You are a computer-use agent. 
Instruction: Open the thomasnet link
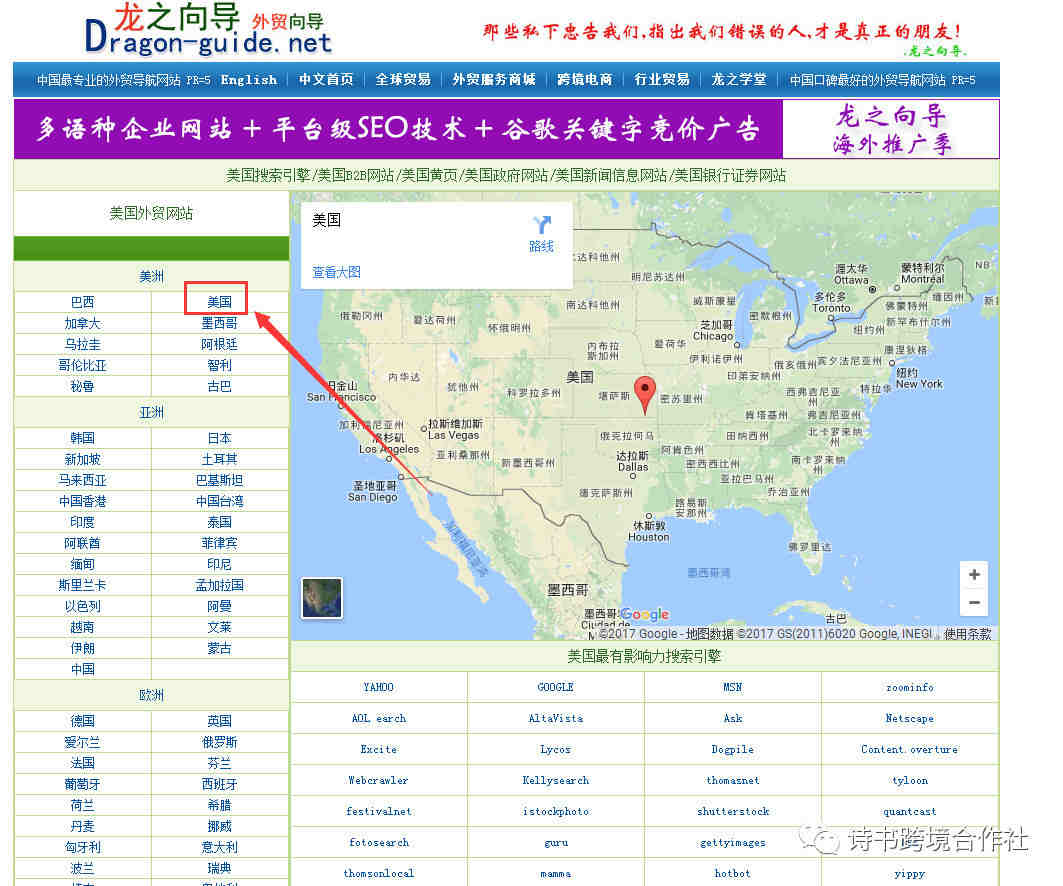(x=733, y=780)
